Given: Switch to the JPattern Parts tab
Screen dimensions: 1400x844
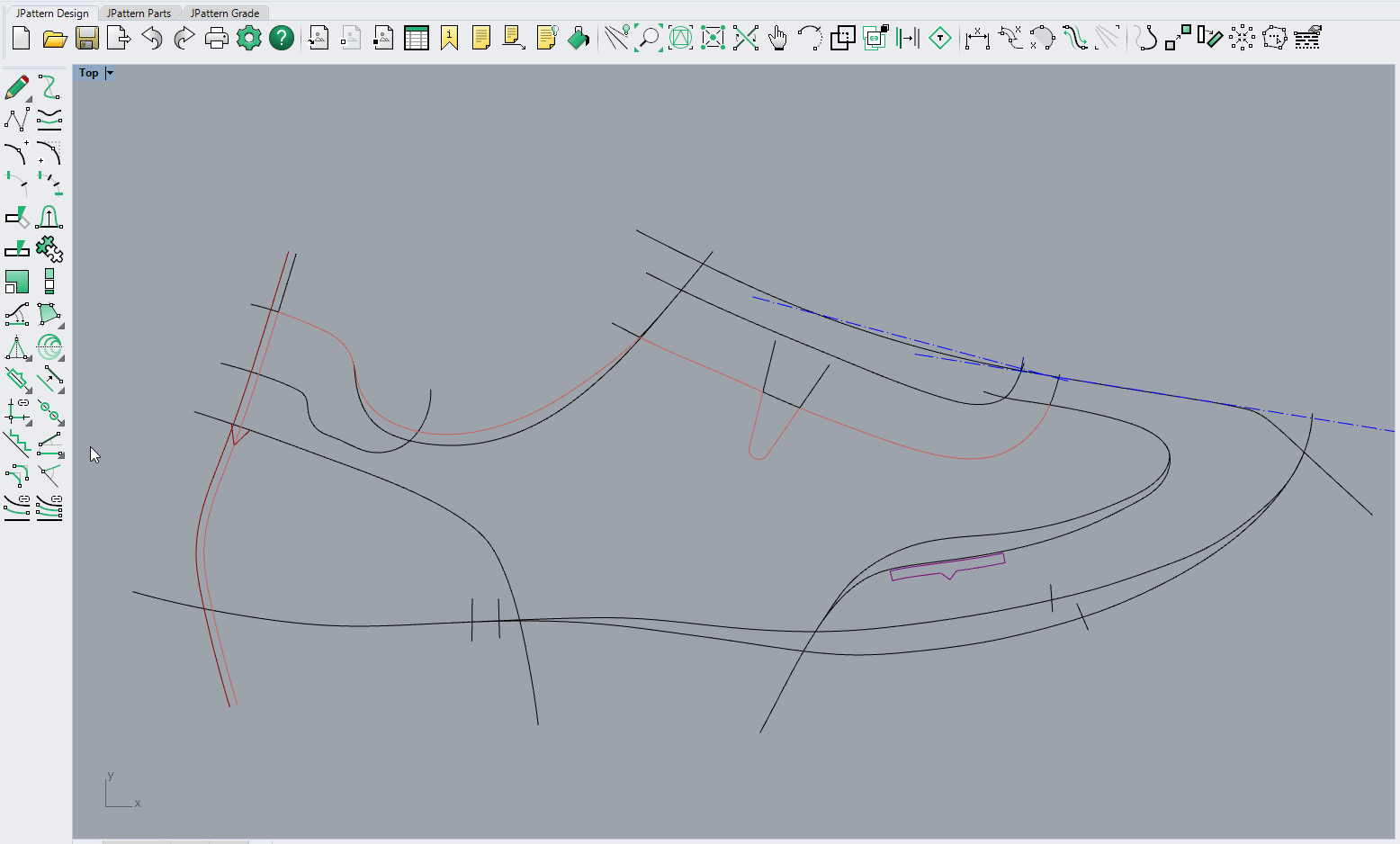Looking at the screenshot, I should coord(139,13).
